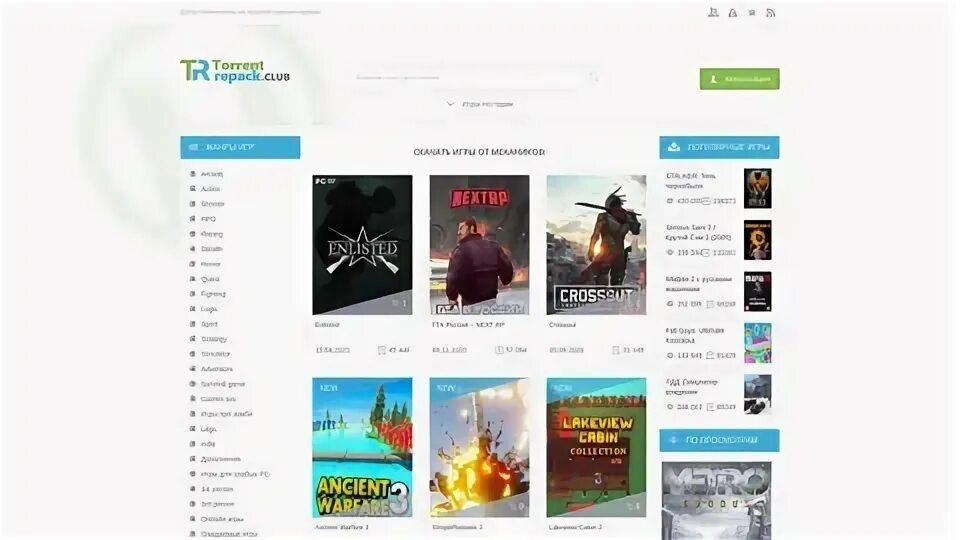The width and height of the screenshot is (960, 540).
Task: Click the warning triangle icon in top bar
Action: [732, 13]
